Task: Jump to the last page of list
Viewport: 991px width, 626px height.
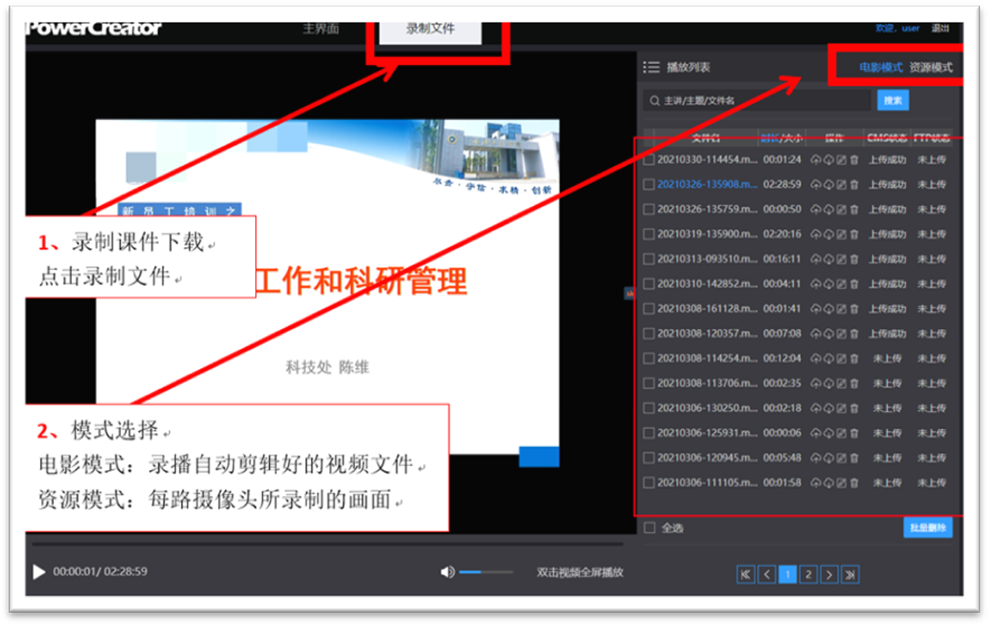Action: [x=850, y=574]
